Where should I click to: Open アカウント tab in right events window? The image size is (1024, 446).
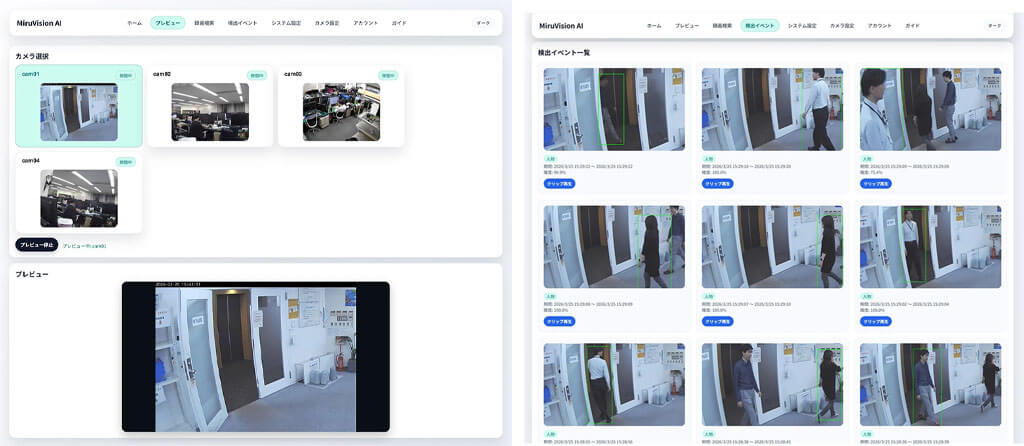(x=880, y=25)
